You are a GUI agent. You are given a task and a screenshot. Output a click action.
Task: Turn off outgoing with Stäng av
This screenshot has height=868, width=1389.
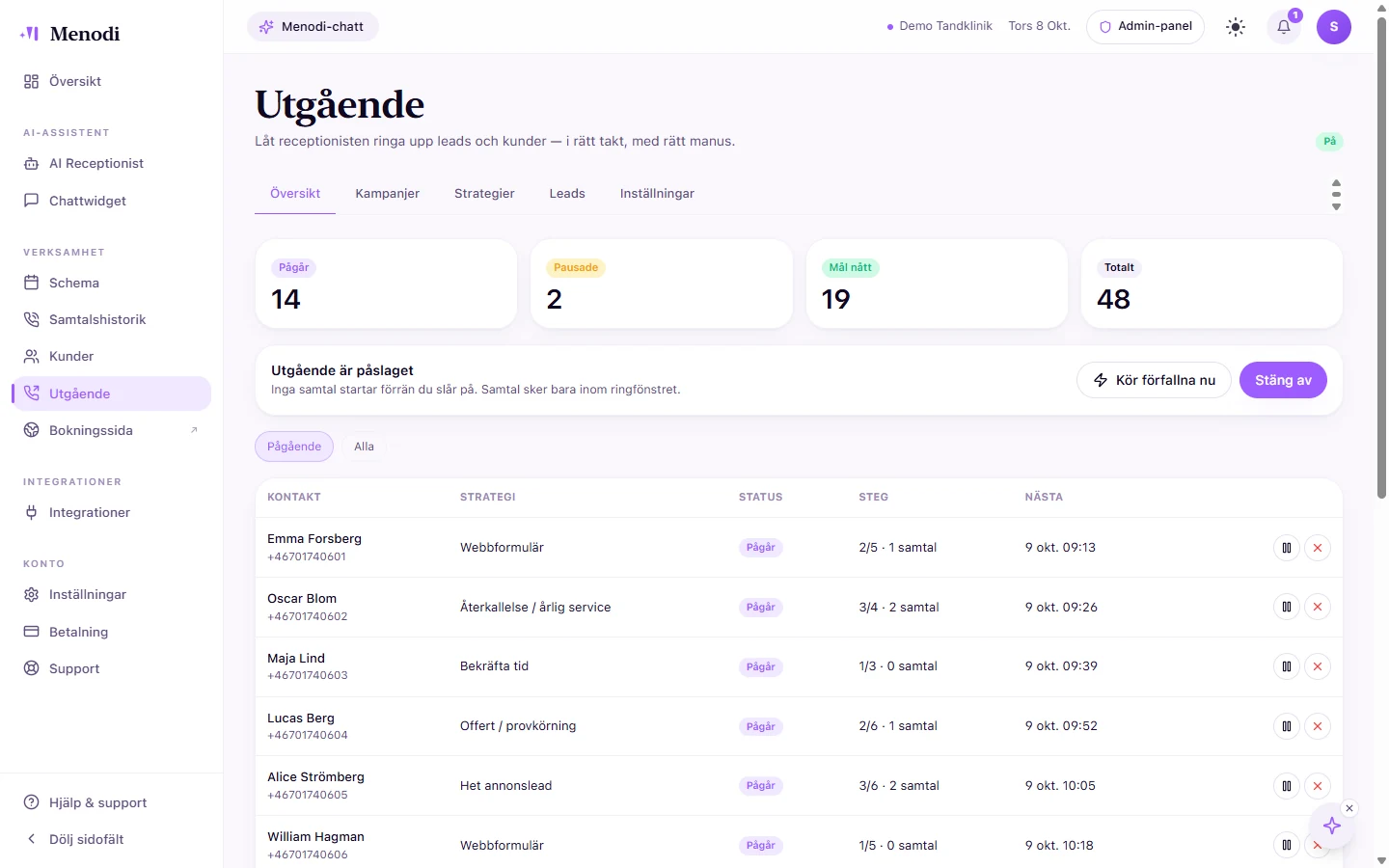(1283, 381)
